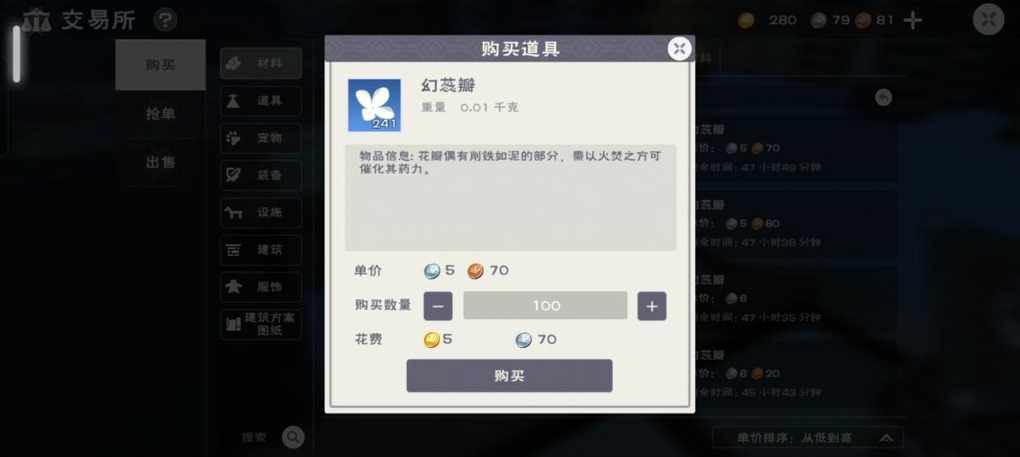
Task: Switch to the 拾单 tab
Action: pos(161,114)
